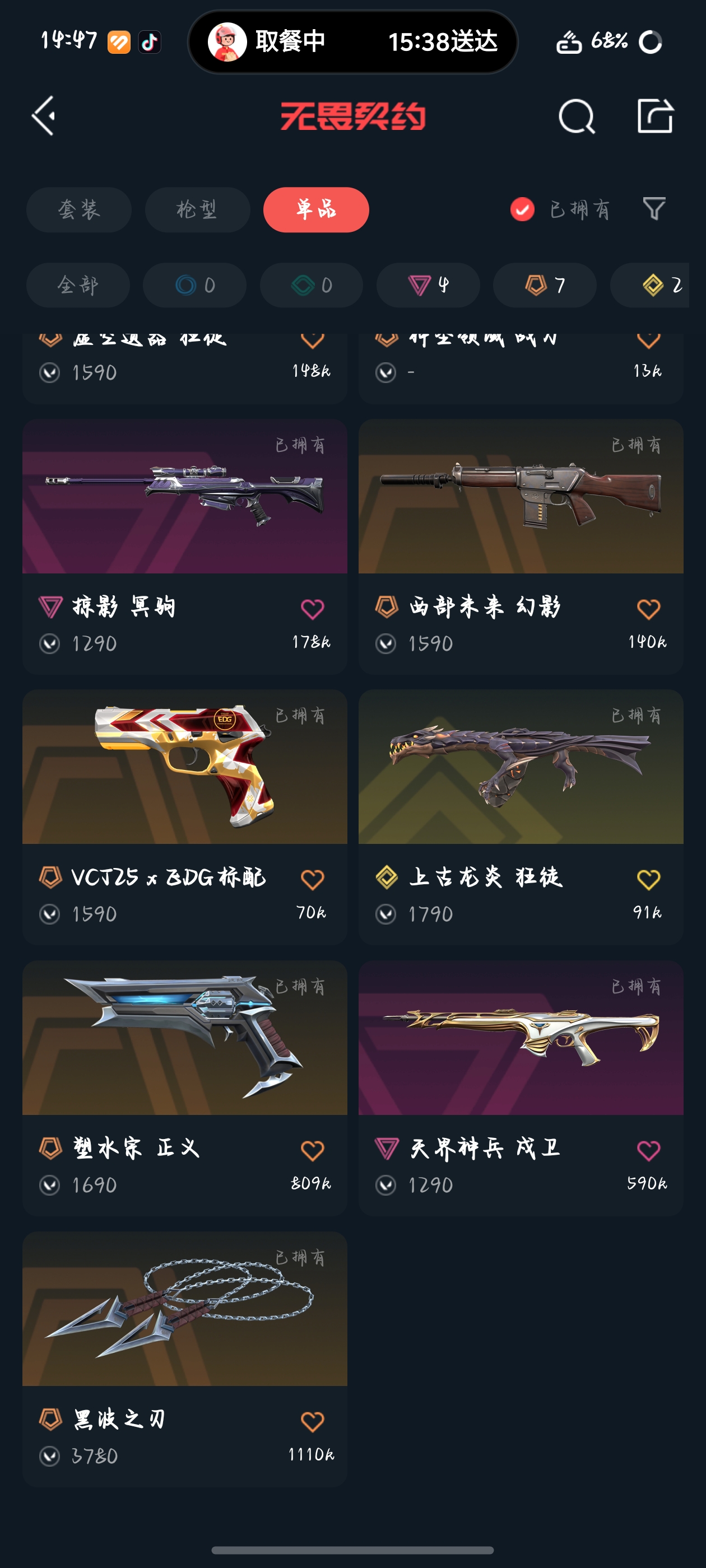Open the search magnifier icon
The height and width of the screenshot is (1568, 706).
pyautogui.click(x=576, y=116)
